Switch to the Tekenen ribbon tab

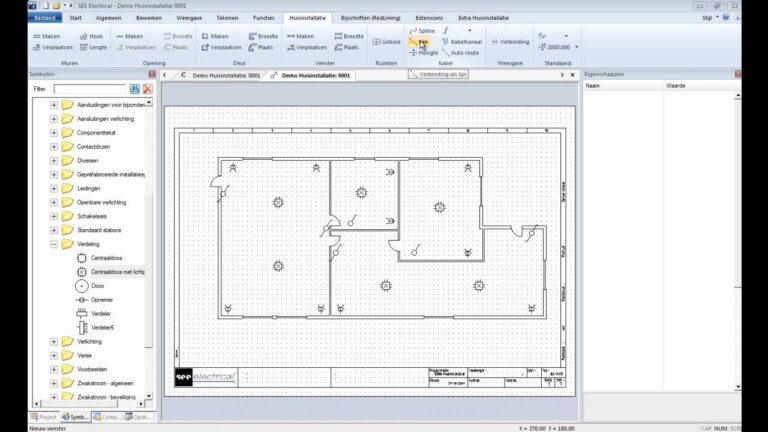point(227,18)
